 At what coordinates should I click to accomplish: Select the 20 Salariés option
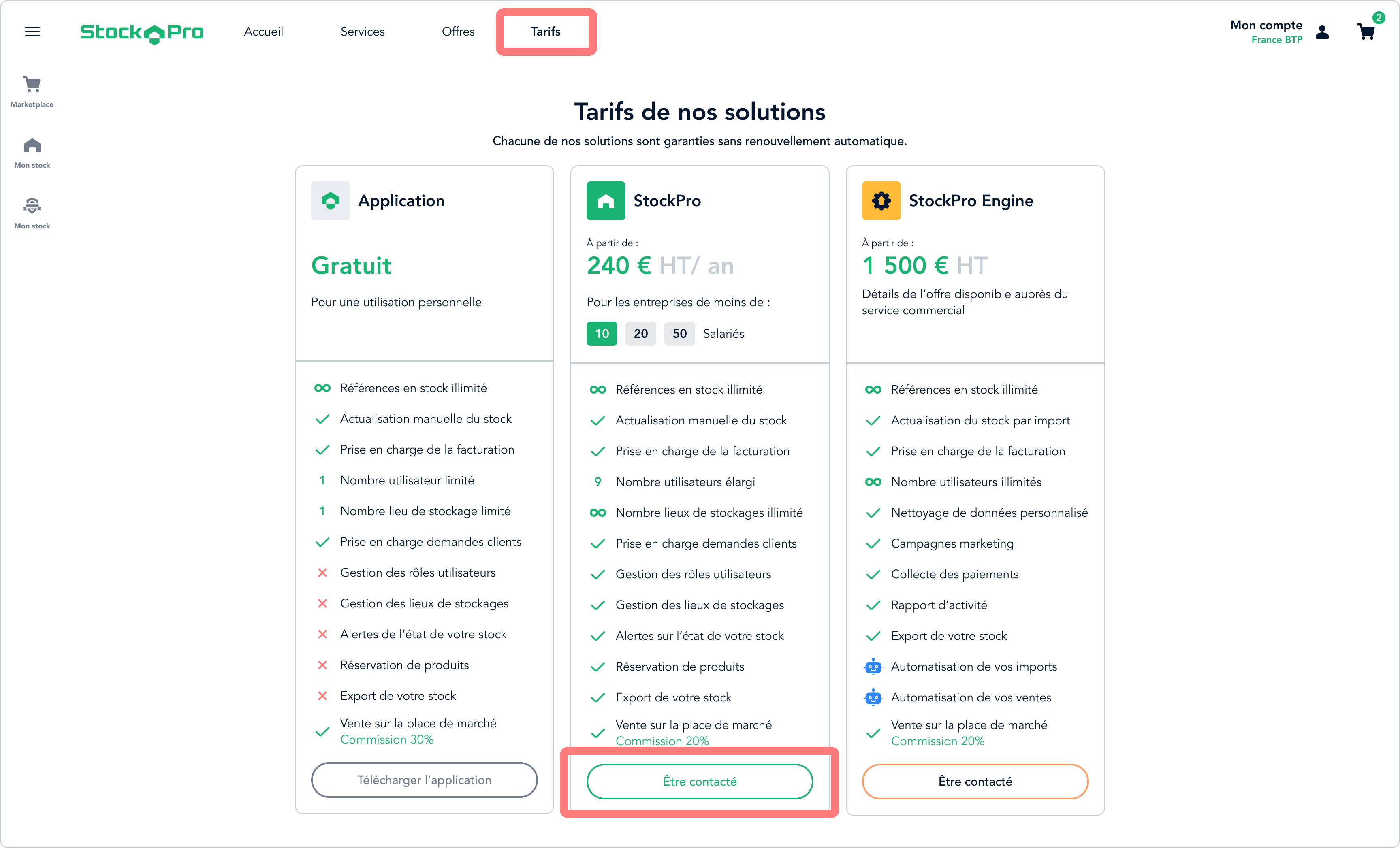(x=641, y=334)
